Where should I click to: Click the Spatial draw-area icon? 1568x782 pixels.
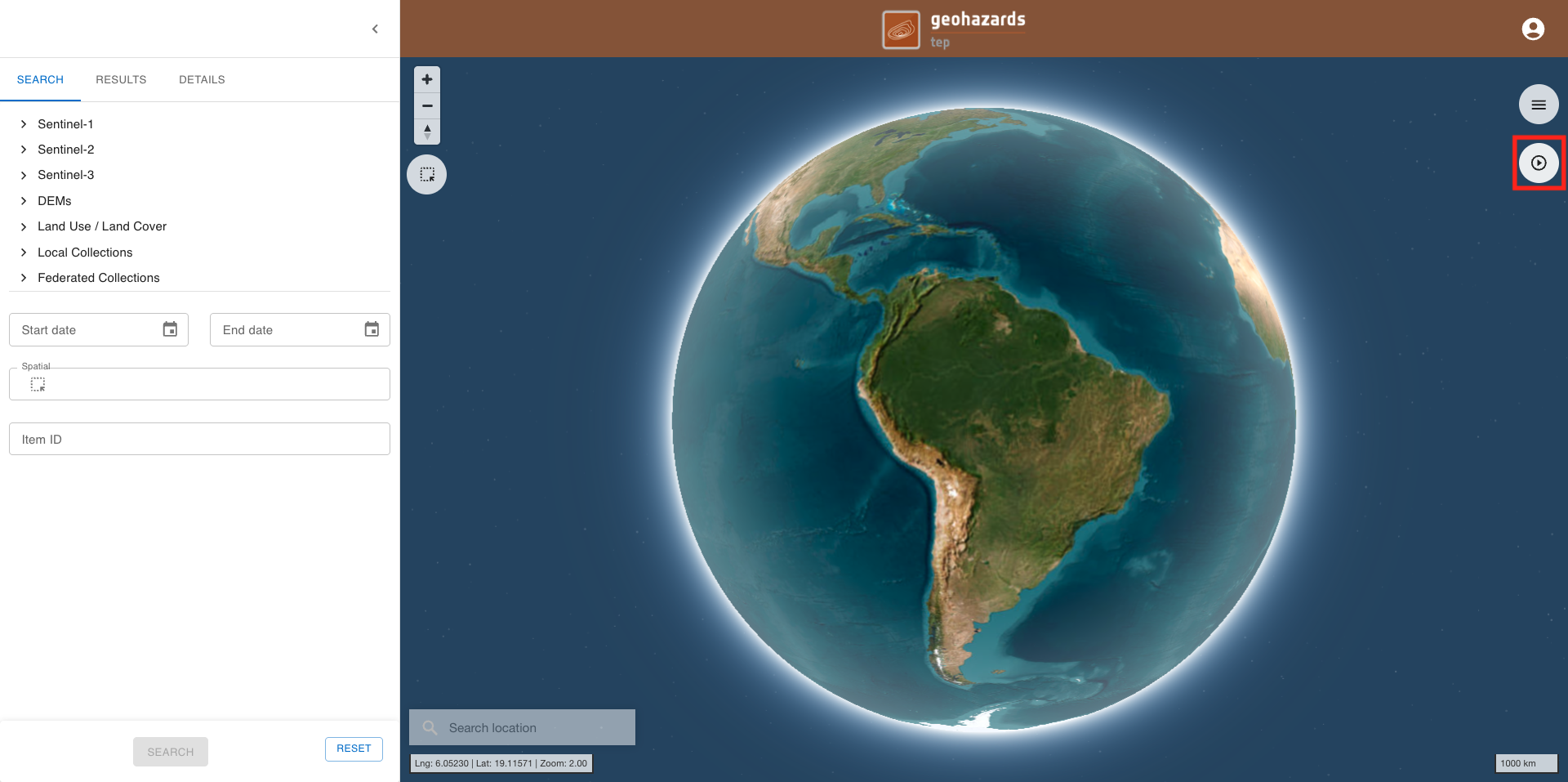[38, 384]
